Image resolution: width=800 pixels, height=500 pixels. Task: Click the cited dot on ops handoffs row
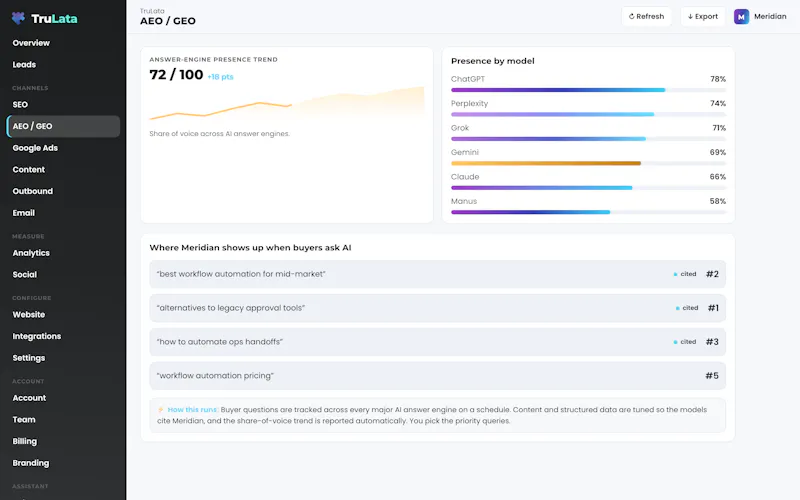(675, 342)
